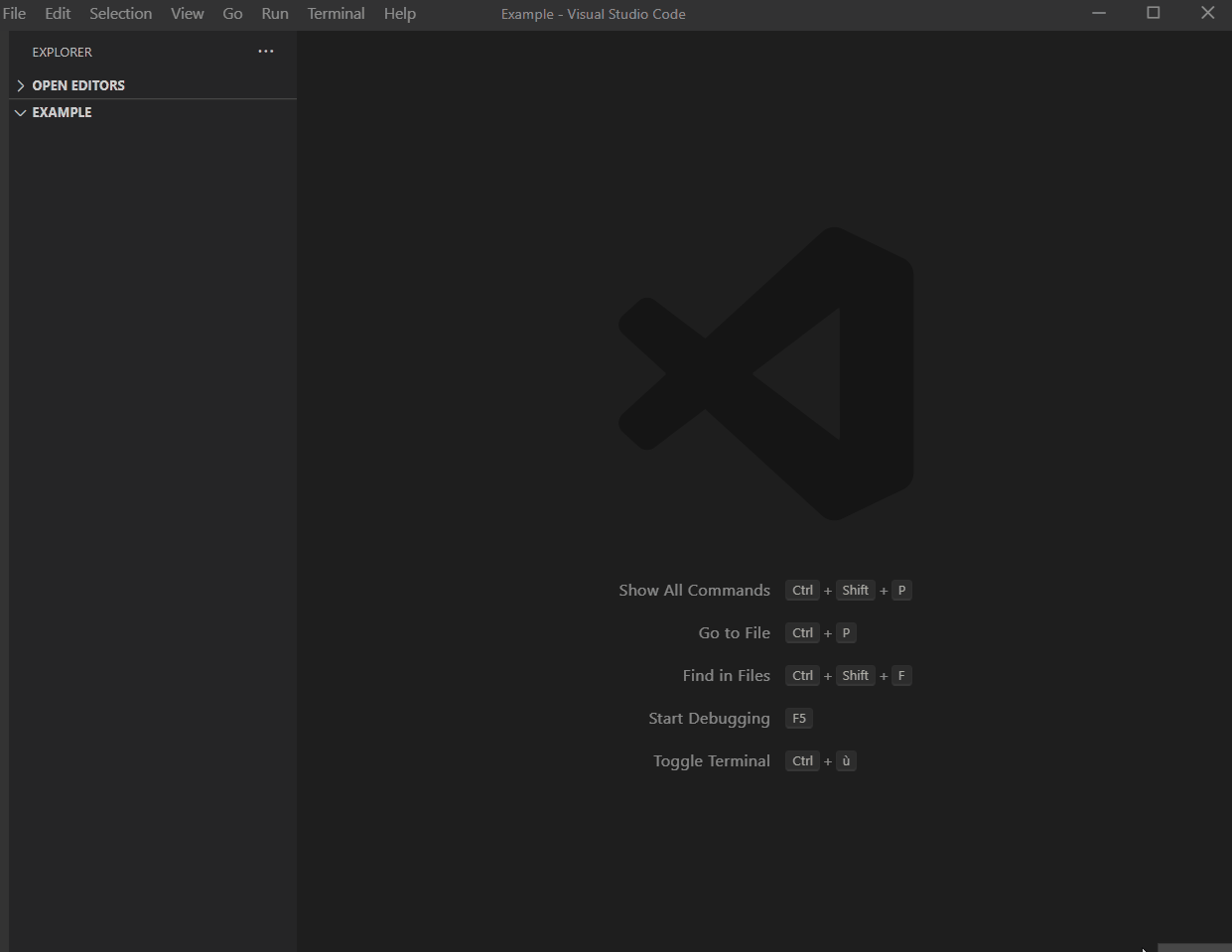
Task: Open the File menu
Action: pyautogui.click(x=14, y=14)
